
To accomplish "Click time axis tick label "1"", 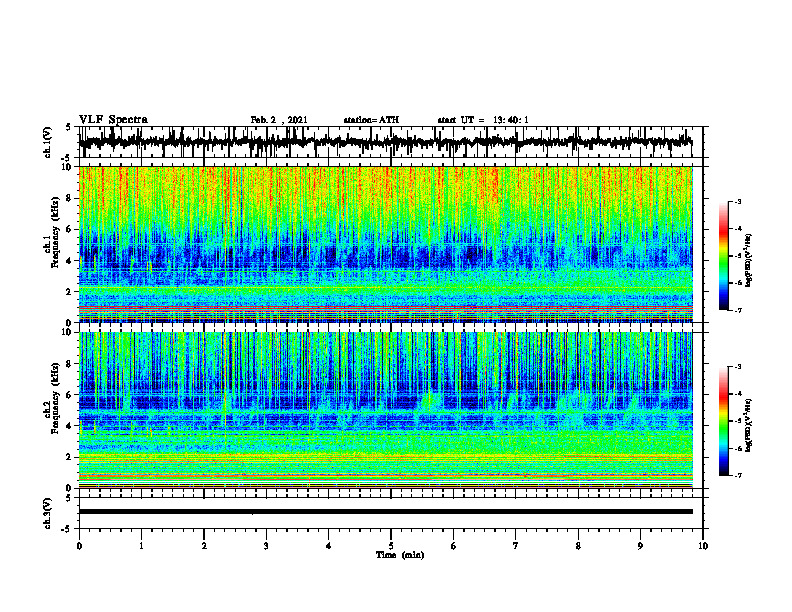I will point(141,546).
